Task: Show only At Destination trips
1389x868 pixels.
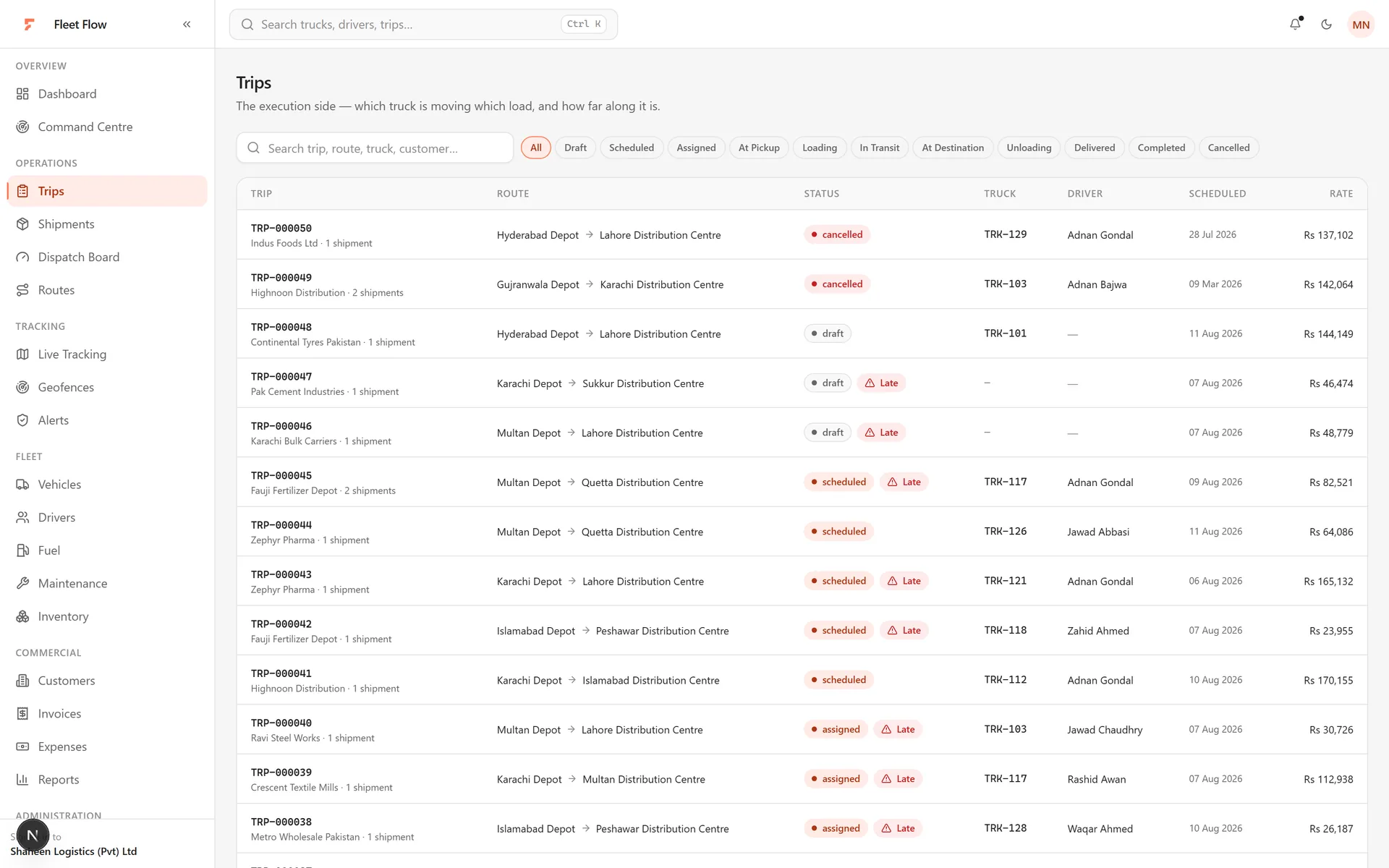Action: [953, 148]
